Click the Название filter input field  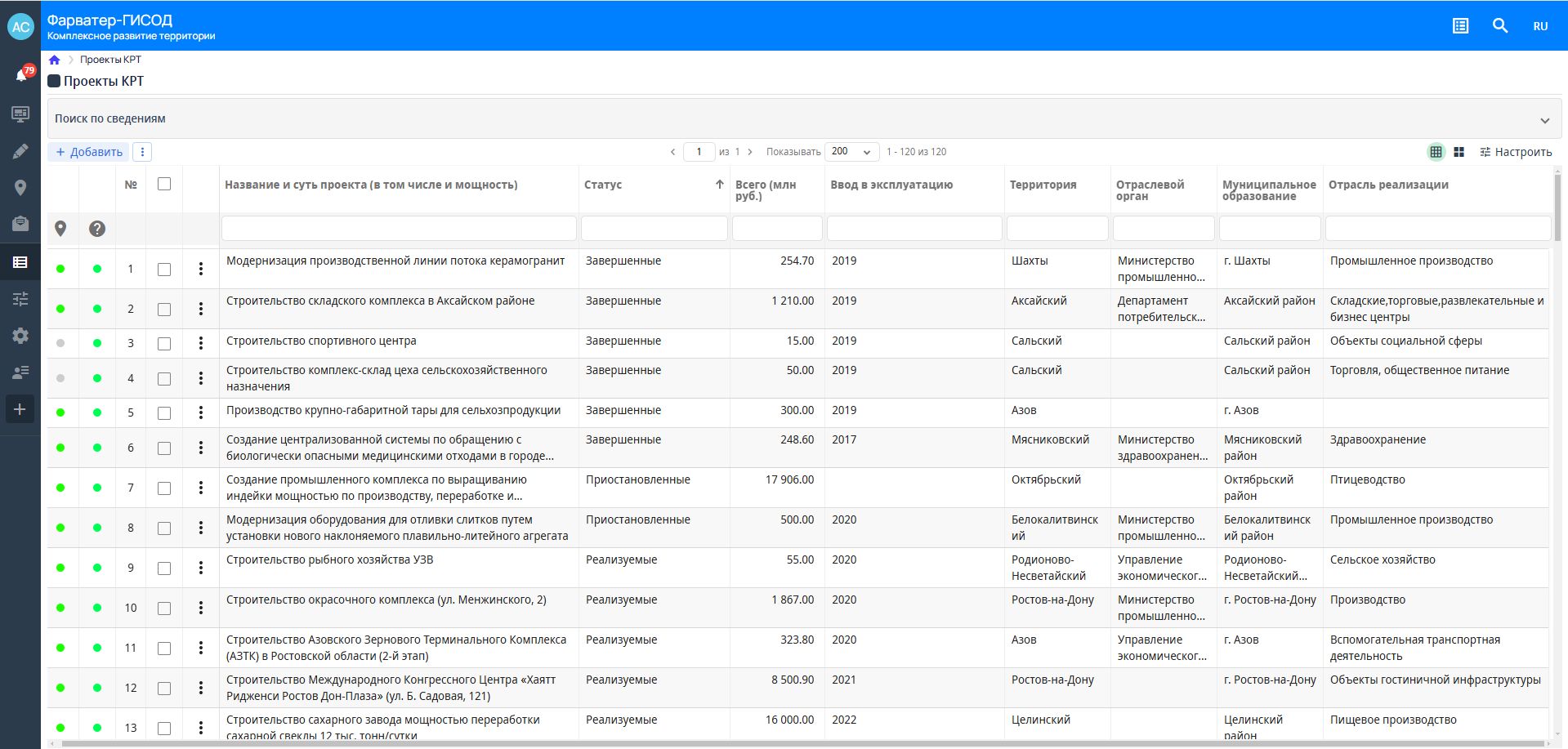(399, 229)
